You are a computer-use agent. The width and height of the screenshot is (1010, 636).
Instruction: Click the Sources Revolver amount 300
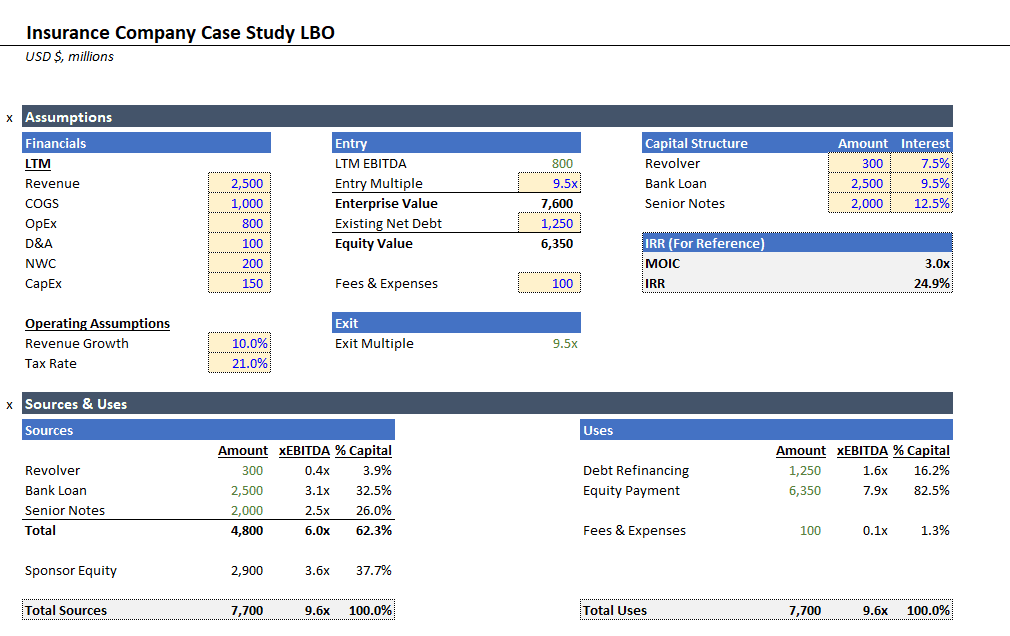click(x=252, y=470)
